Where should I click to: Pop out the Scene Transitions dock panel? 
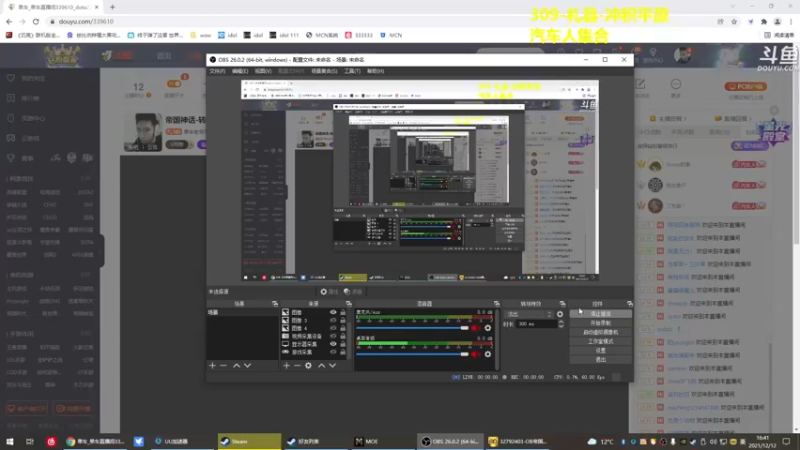(x=562, y=304)
